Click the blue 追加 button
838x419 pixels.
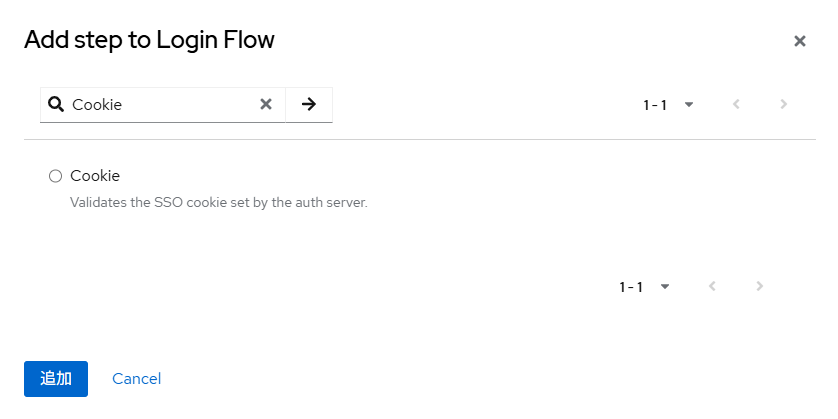[x=56, y=379]
